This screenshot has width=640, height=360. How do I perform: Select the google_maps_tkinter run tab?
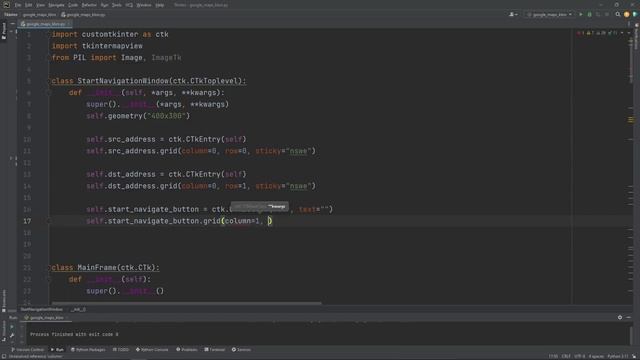(x=44, y=318)
